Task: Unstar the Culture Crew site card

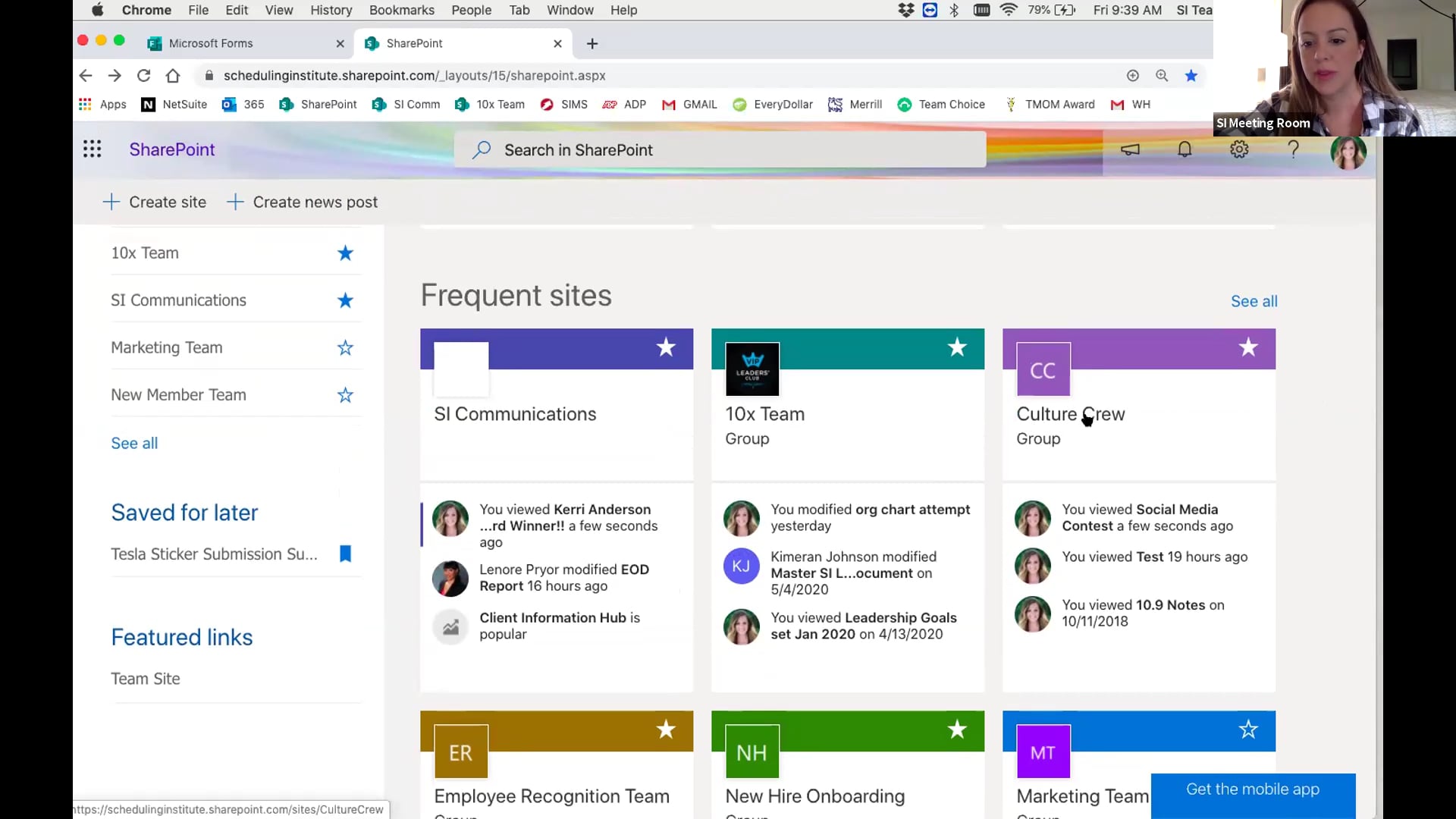Action: coord(1248,347)
